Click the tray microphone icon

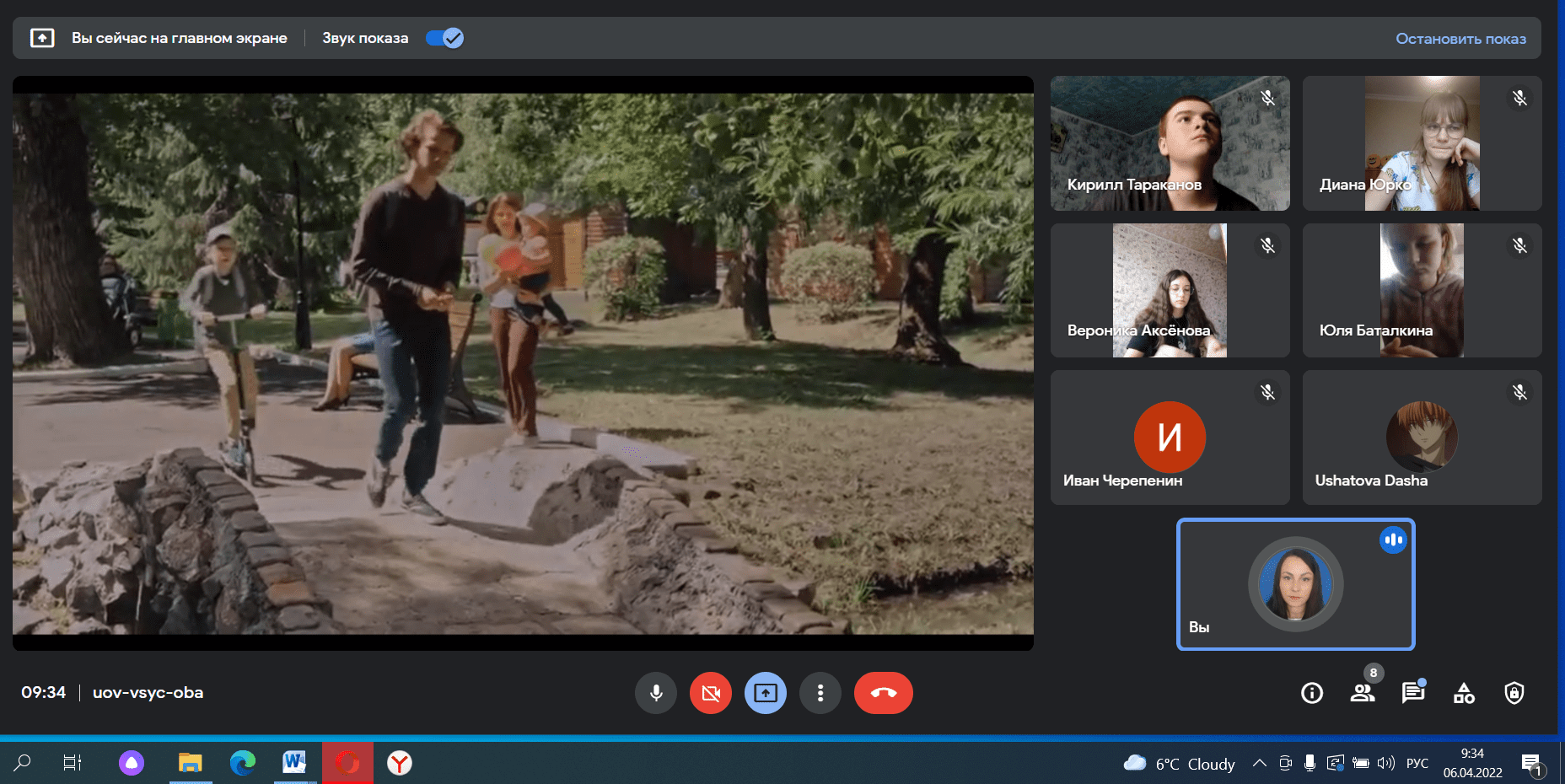pos(1310,763)
